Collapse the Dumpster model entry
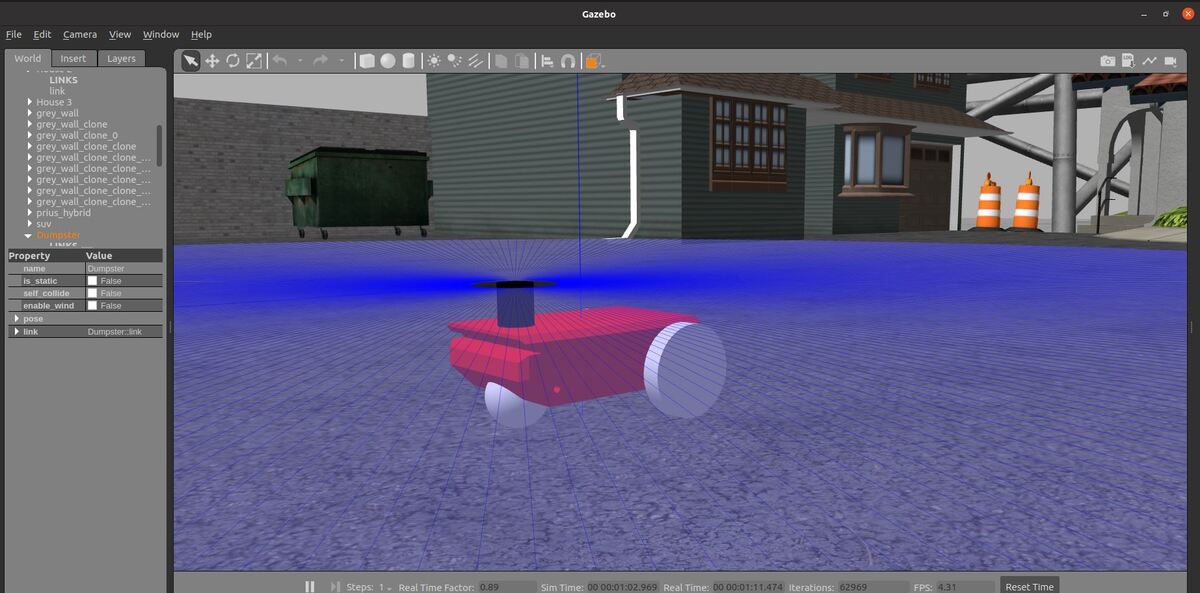 27,234
